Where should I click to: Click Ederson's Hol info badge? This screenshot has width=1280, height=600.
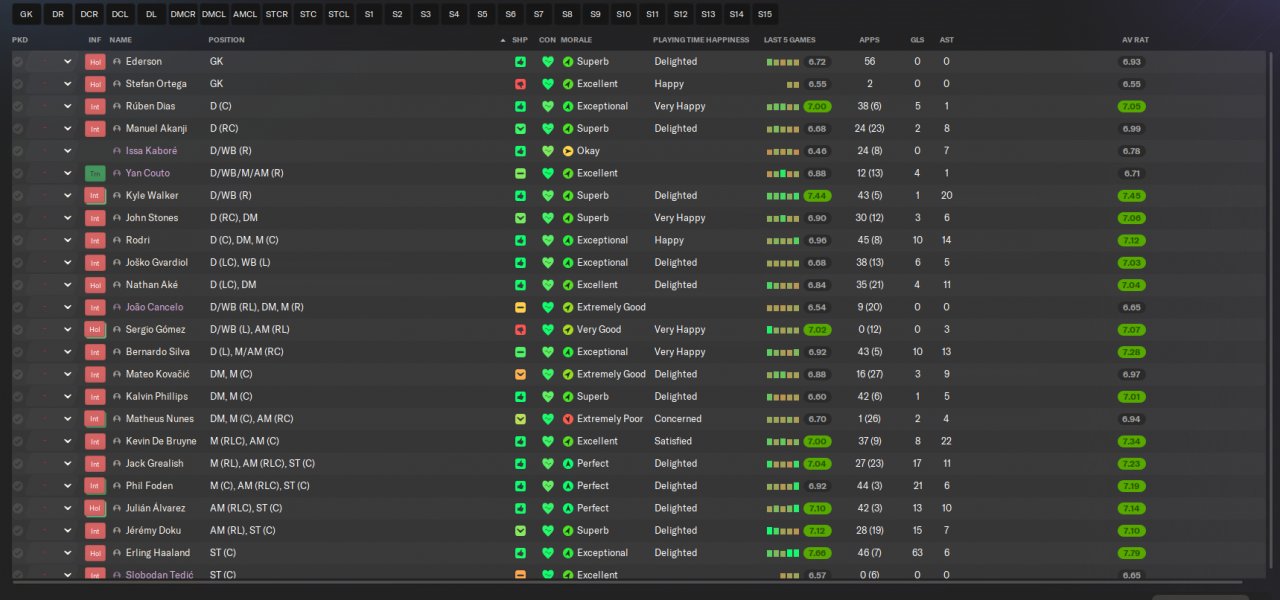tap(95, 61)
